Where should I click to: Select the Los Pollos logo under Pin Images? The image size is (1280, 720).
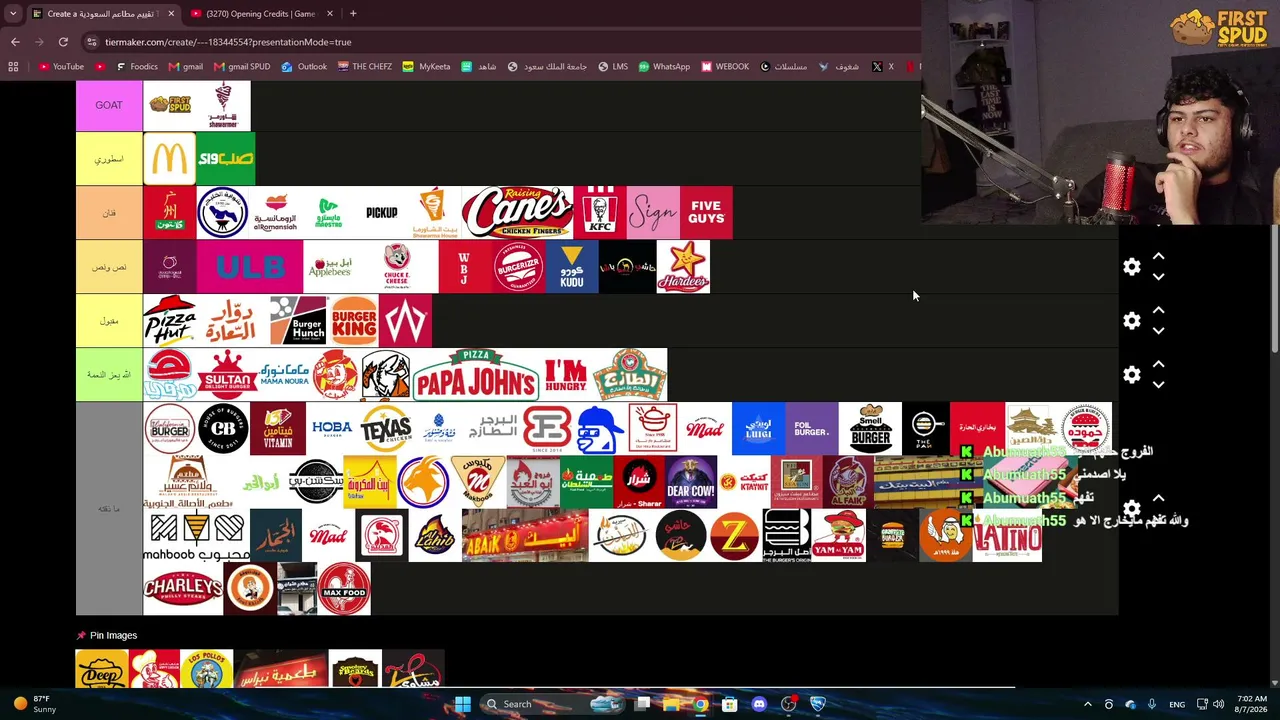click(x=206, y=669)
